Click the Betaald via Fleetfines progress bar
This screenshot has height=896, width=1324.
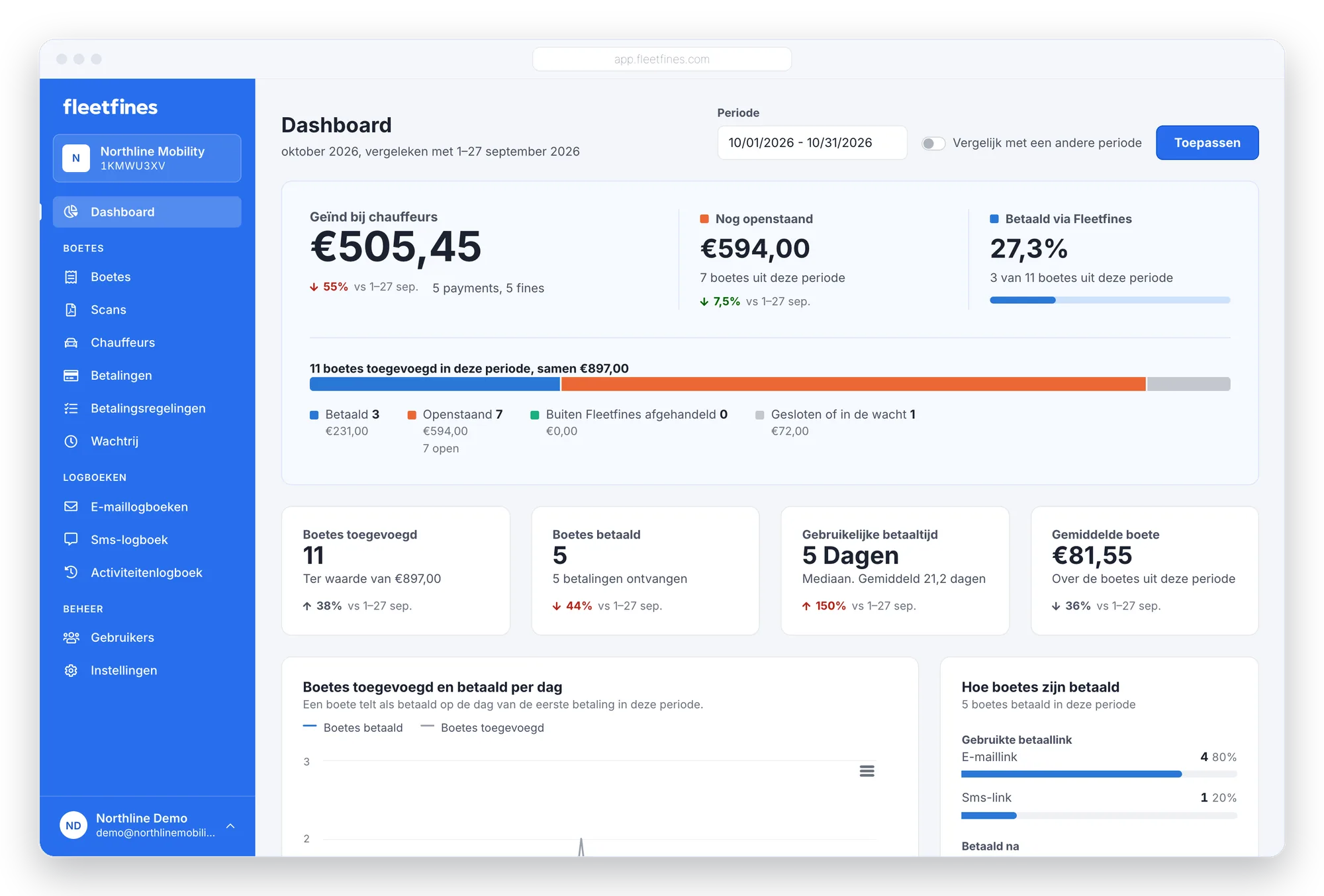click(x=1110, y=300)
